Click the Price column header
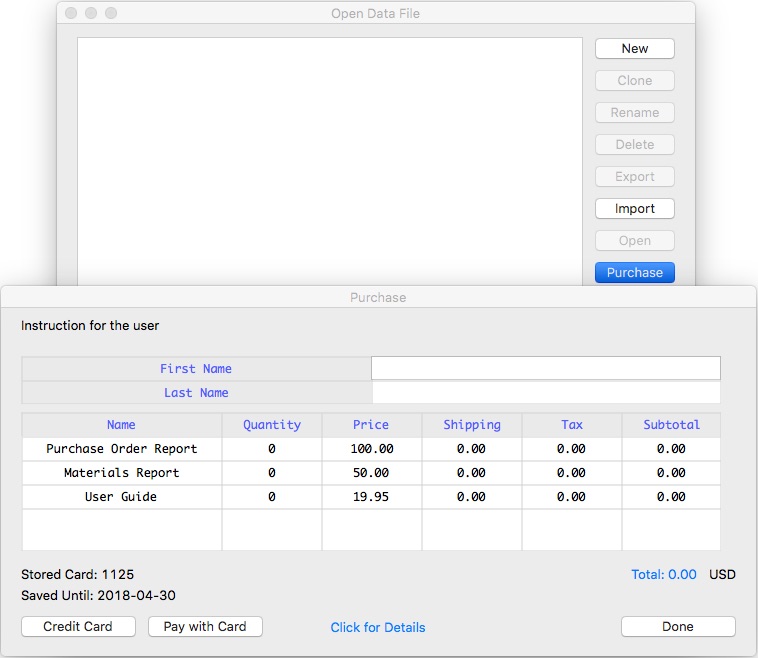This screenshot has width=758, height=658. 371,425
